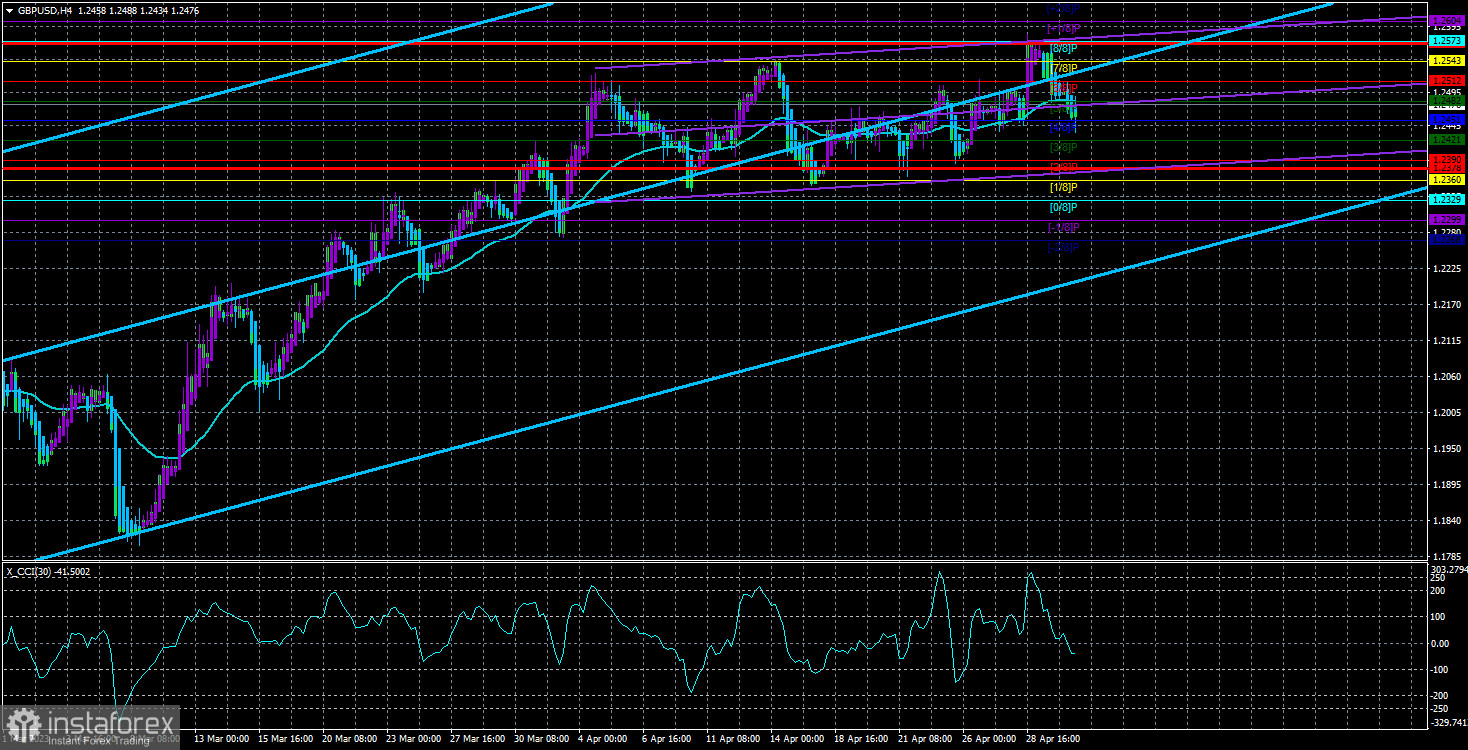Click the 18 Apr 16:00 time label

(x=861, y=739)
